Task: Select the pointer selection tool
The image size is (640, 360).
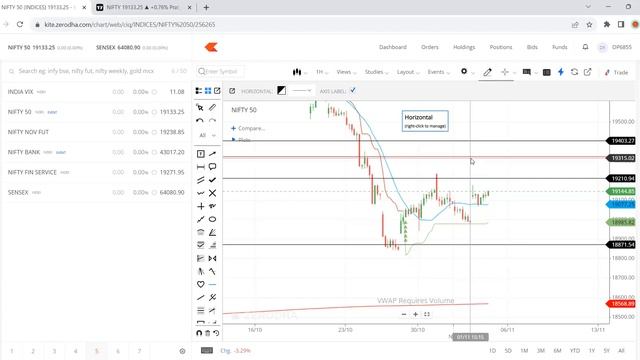Action: (200, 108)
